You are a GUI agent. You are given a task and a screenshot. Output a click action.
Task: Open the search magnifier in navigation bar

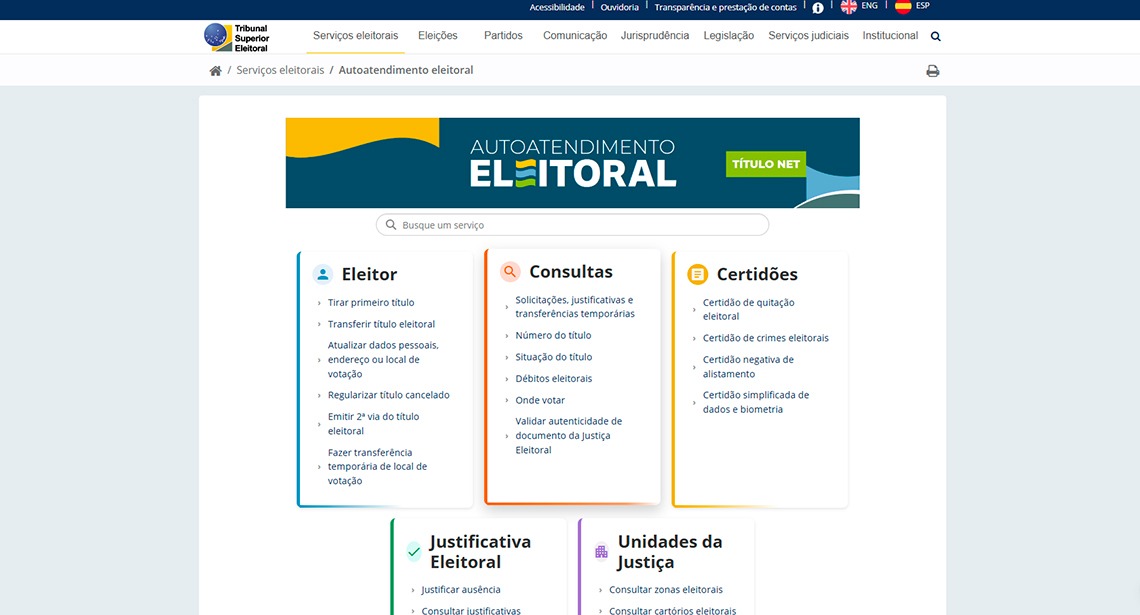[x=936, y=37]
